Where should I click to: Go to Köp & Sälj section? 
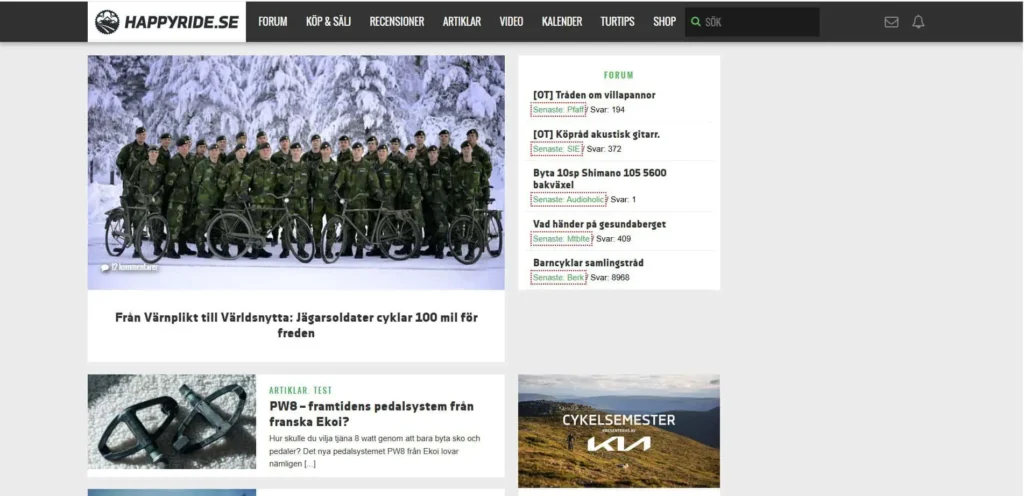[x=328, y=22]
